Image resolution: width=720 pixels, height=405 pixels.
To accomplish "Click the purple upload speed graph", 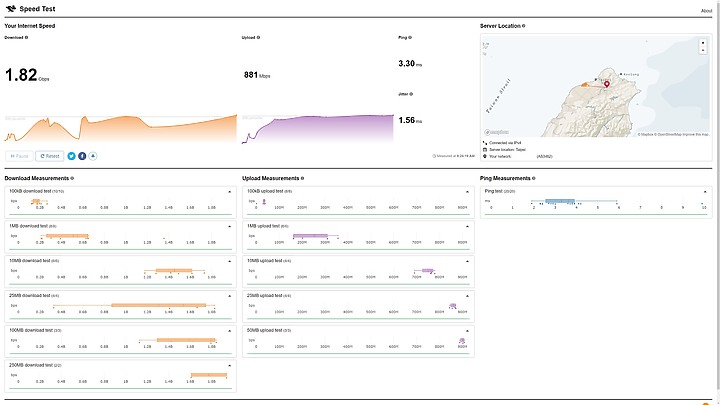I will (x=318, y=129).
